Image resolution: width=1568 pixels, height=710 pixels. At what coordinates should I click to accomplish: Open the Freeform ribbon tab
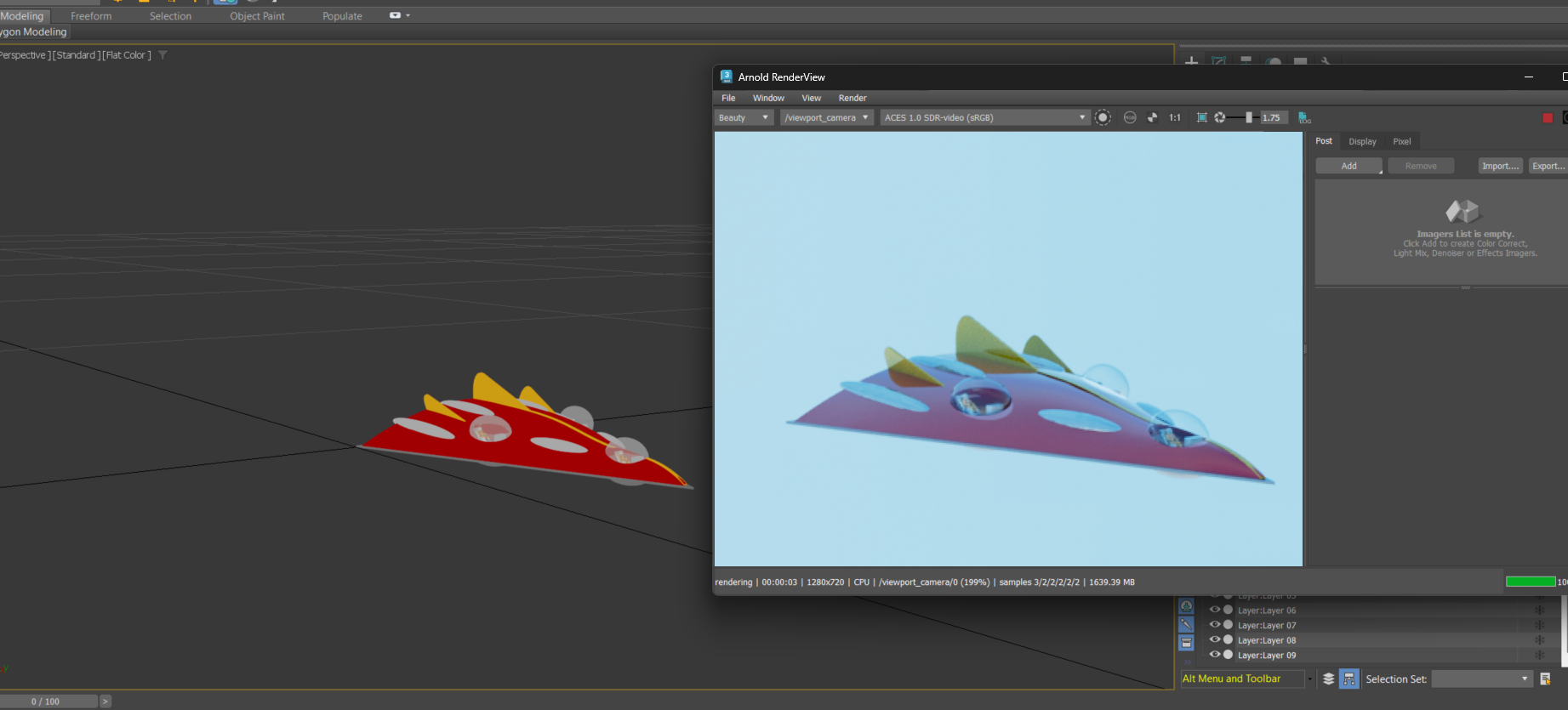(91, 16)
